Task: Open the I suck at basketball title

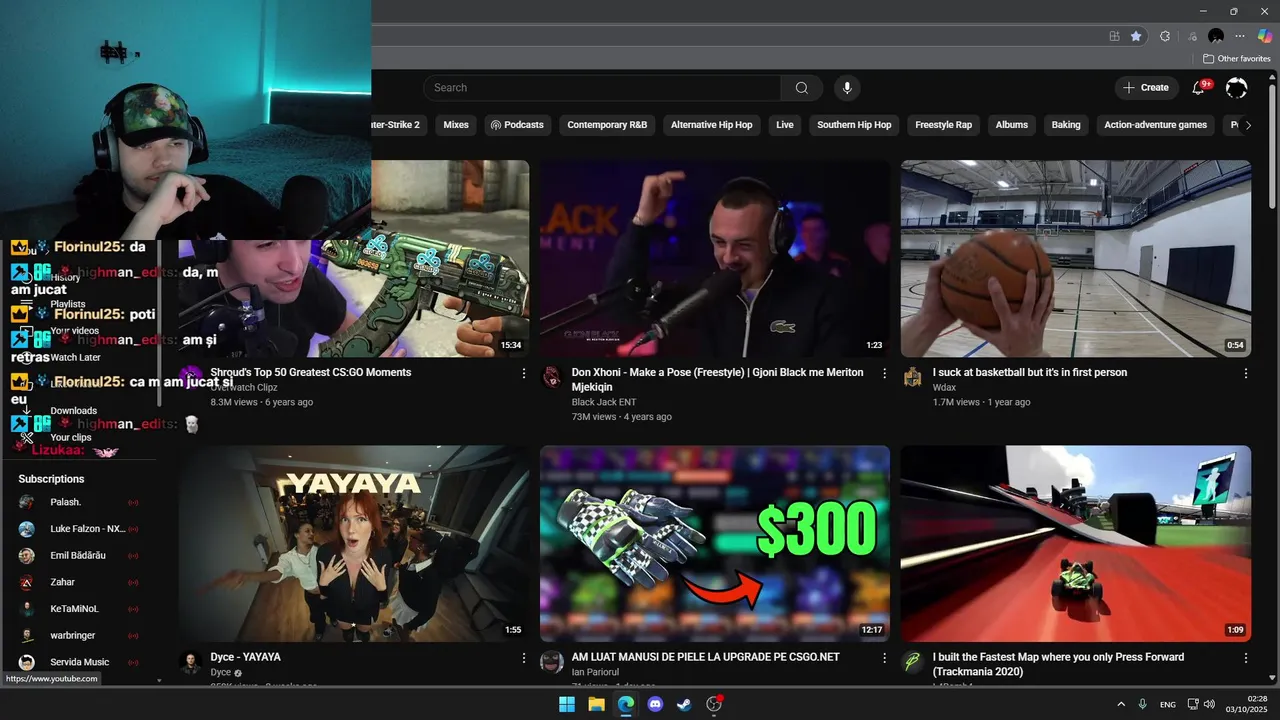Action: (1030, 372)
